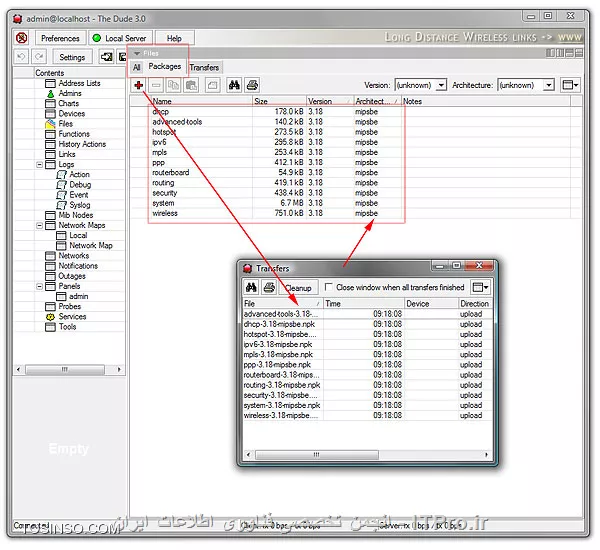Viewport: 600px width, 550px height.
Task: Switch to the All tab
Action: pos(137,67)
